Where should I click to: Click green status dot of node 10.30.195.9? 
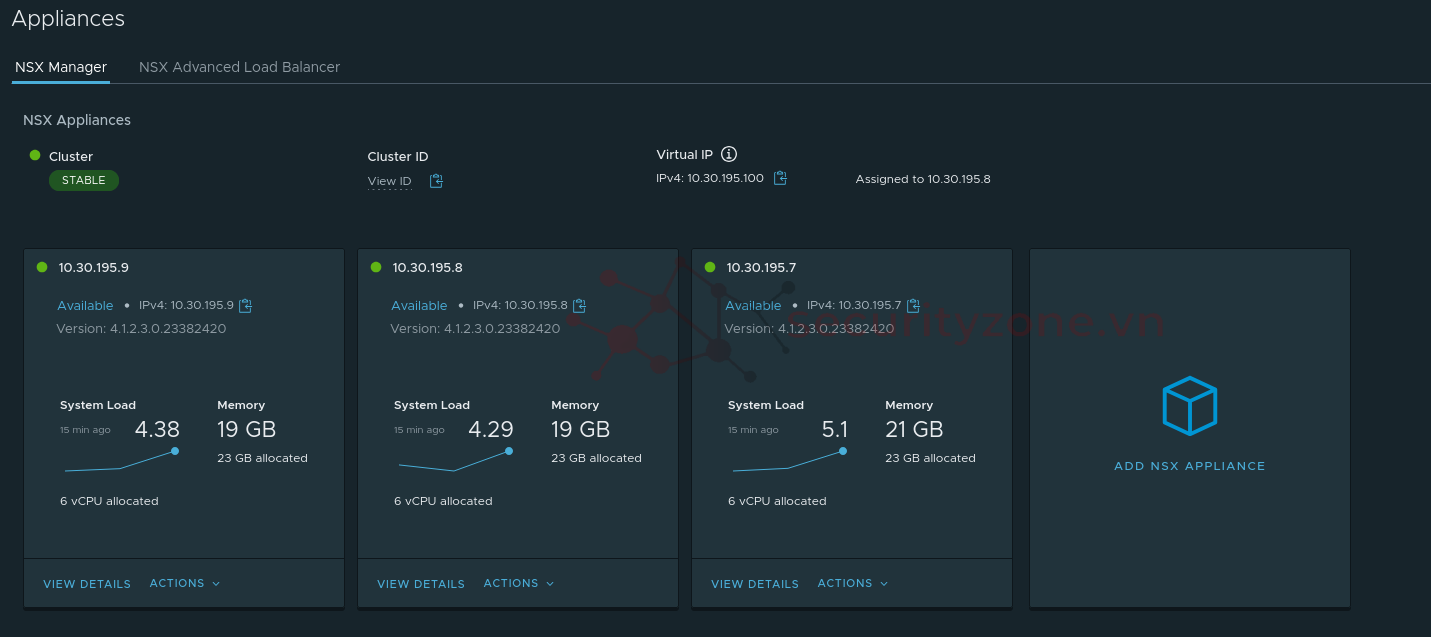pos(42,267)
